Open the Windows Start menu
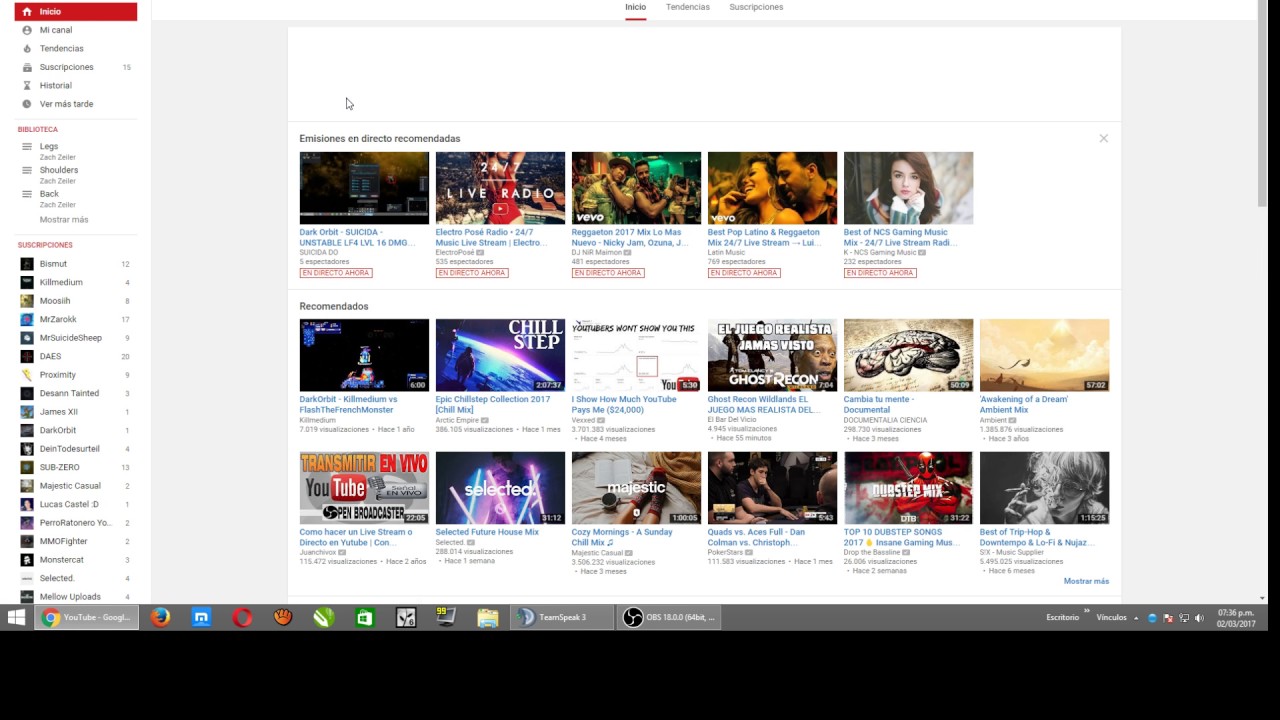The image size is (1280, 720). coord(16,617)
